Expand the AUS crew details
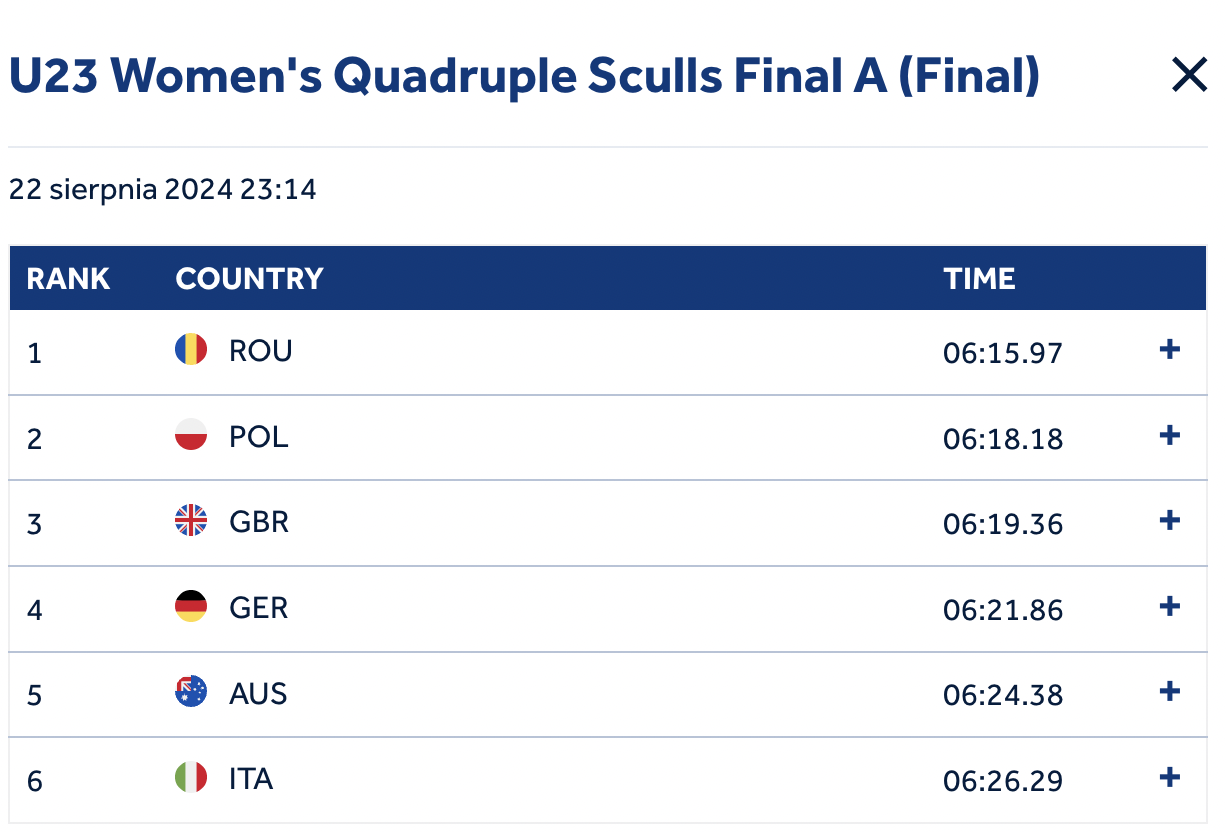 click(1169, 692)
